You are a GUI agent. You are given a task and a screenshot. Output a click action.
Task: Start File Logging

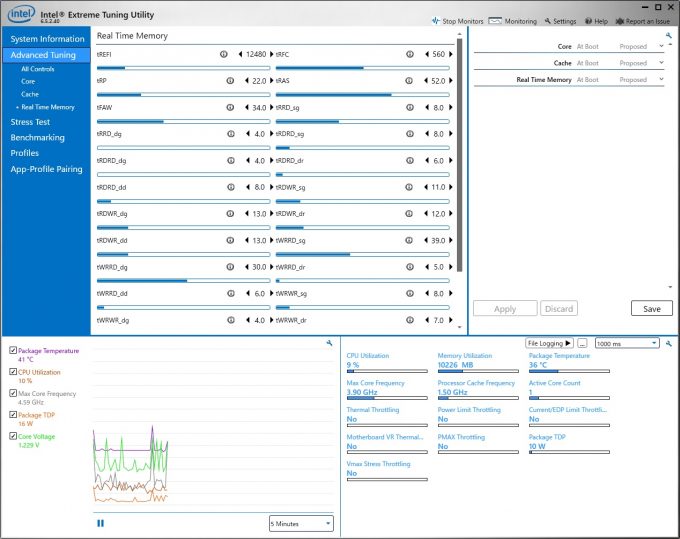click(x=549, y=343)
